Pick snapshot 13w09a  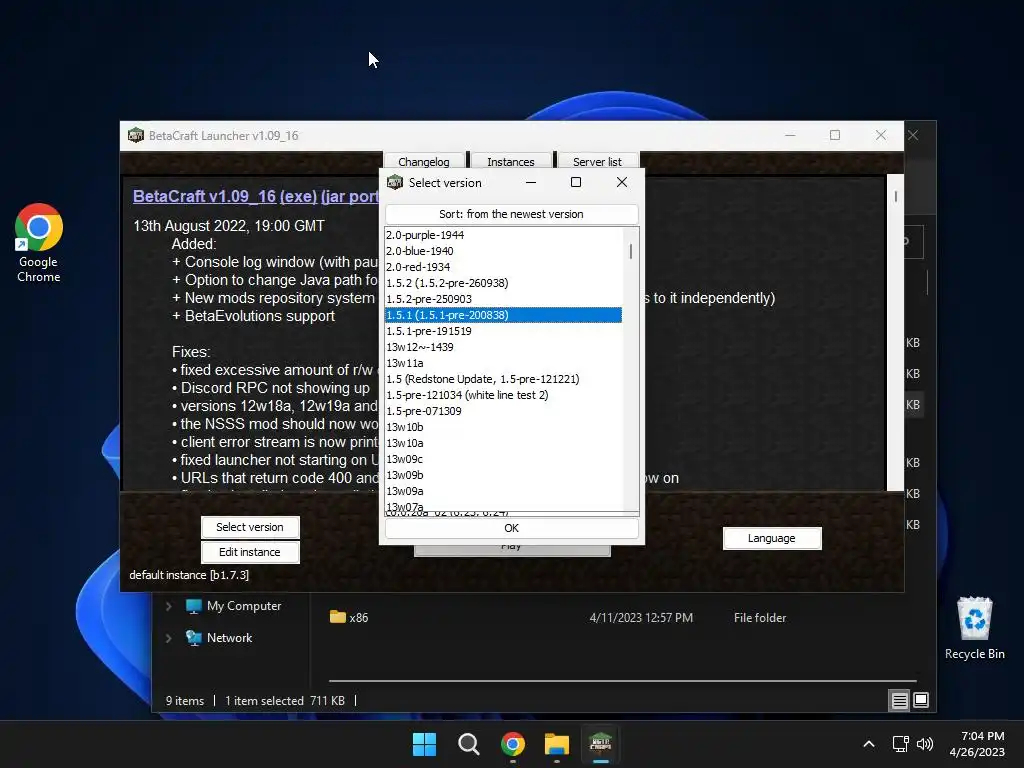point(503,491)
